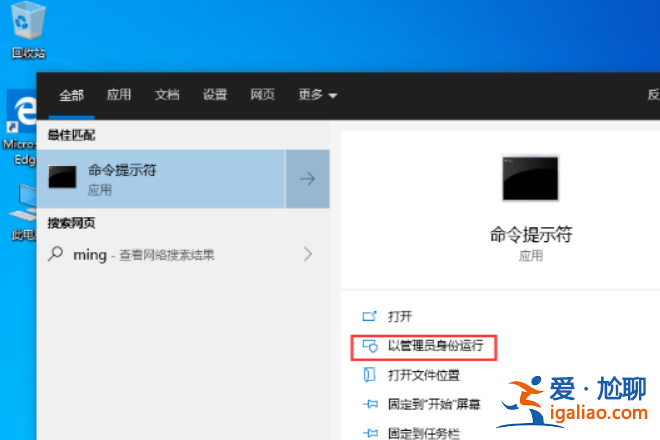This screenshot has width=660, height=440.
Task: Choose 打开文件位置
Action: pyautogui.click(x=423, y=375)
